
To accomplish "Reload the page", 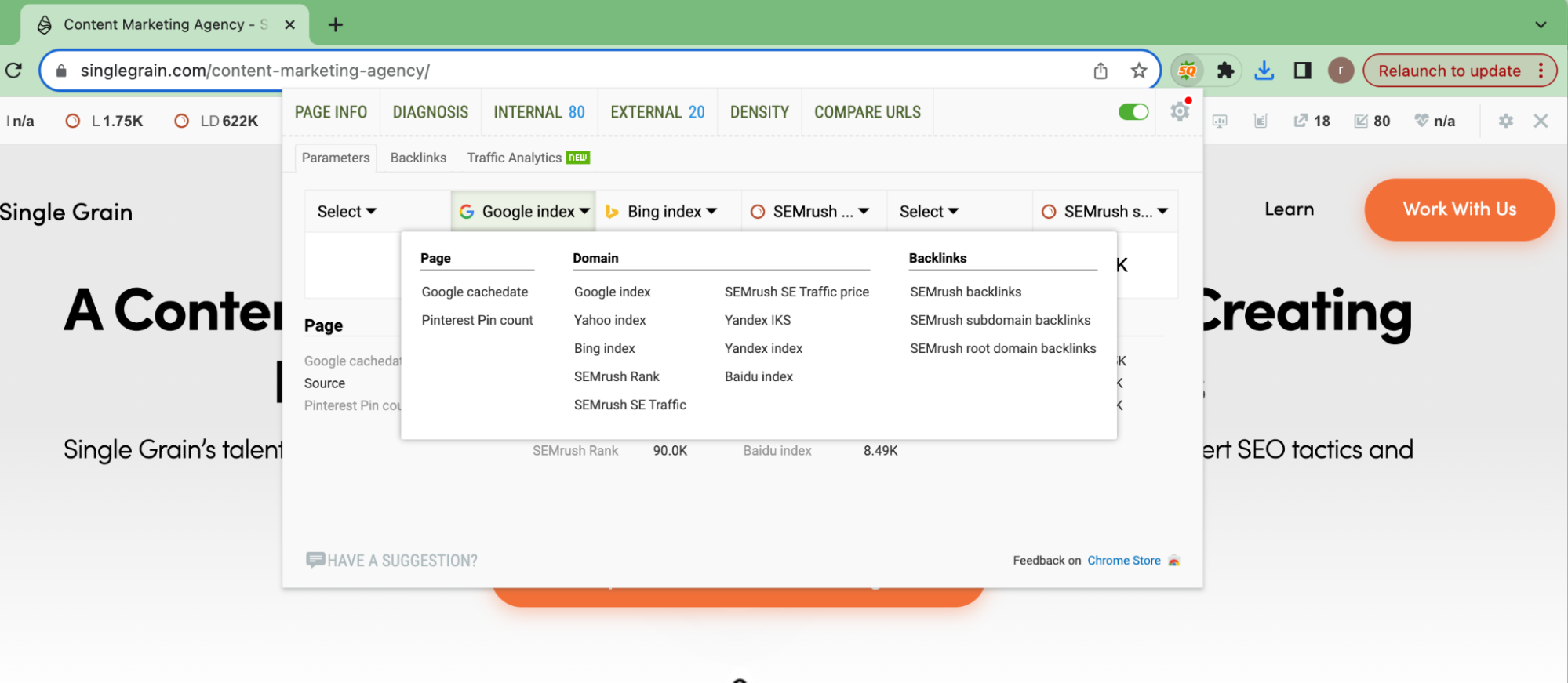I will tap(14, 71).
